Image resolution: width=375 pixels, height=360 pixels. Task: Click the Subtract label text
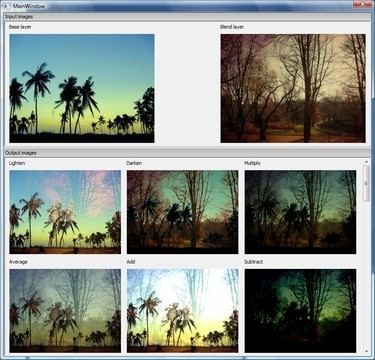pyautogui.click(x=253, y=262)
